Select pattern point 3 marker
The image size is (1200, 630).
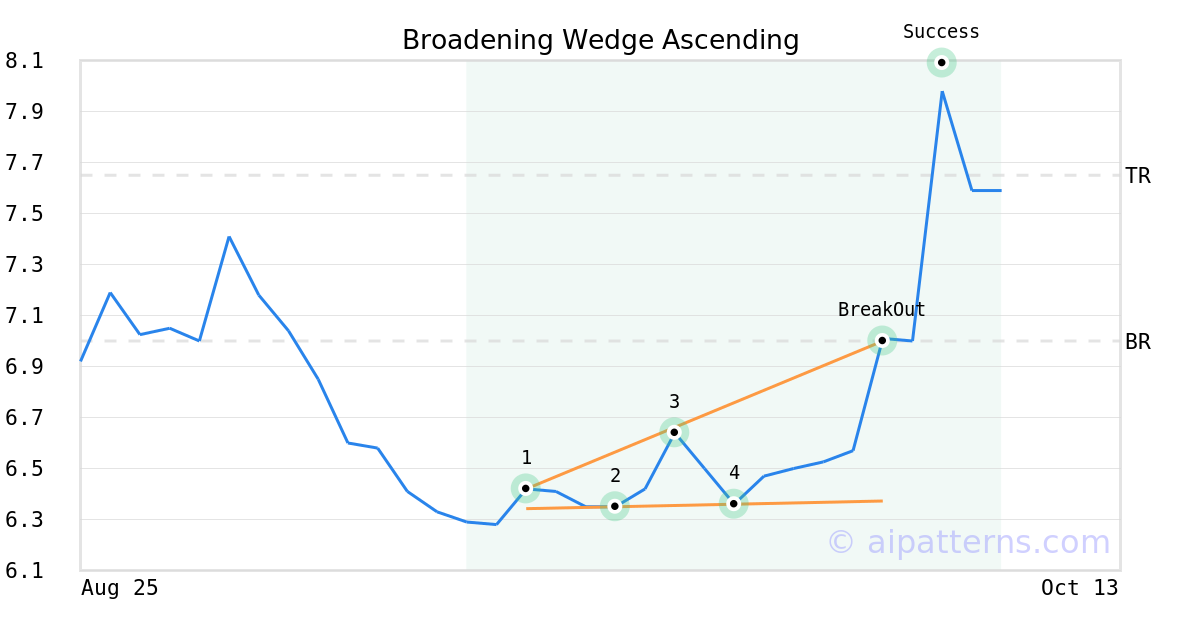[x=674, y=432]
